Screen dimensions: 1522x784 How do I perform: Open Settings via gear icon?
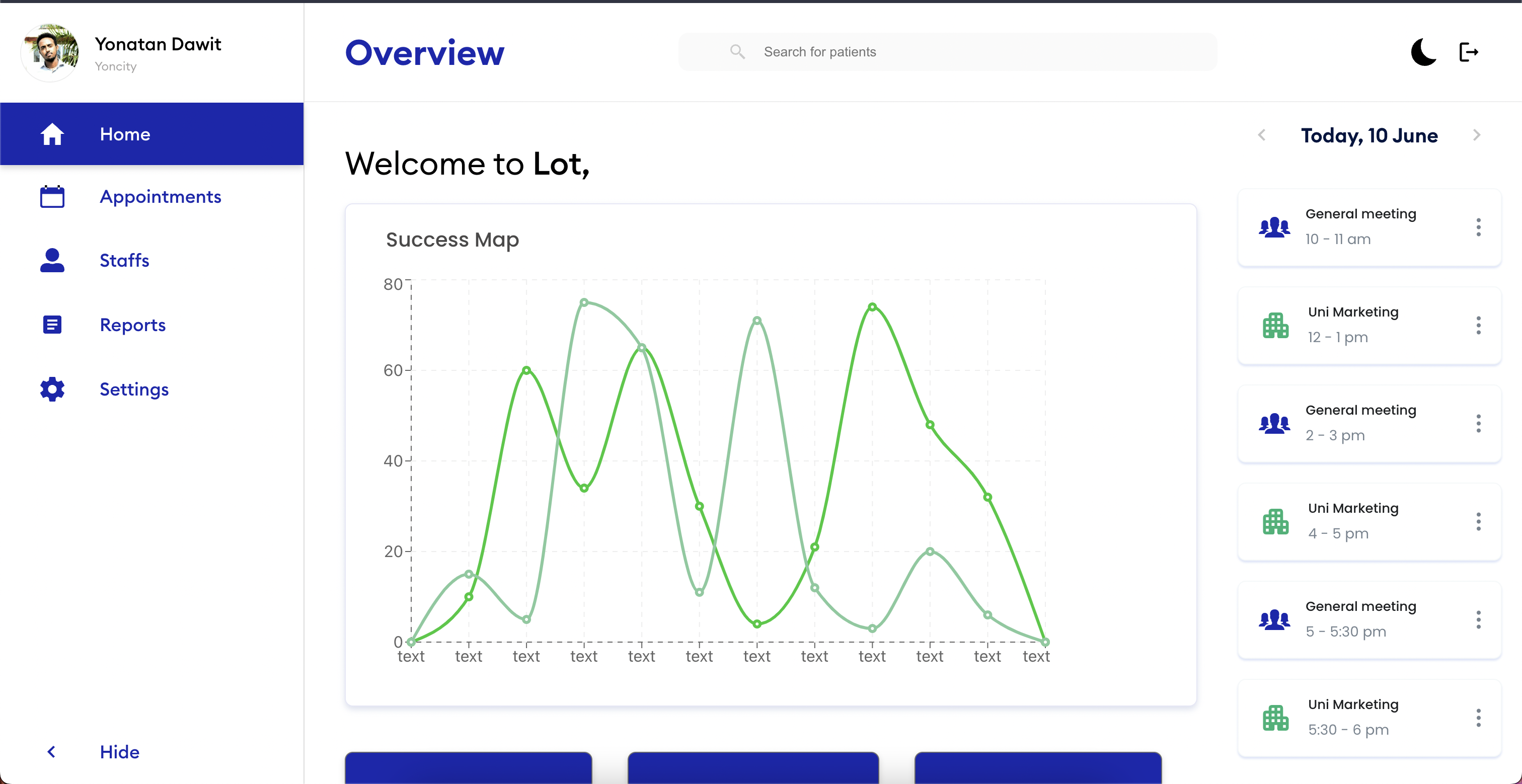coord(52,389)
